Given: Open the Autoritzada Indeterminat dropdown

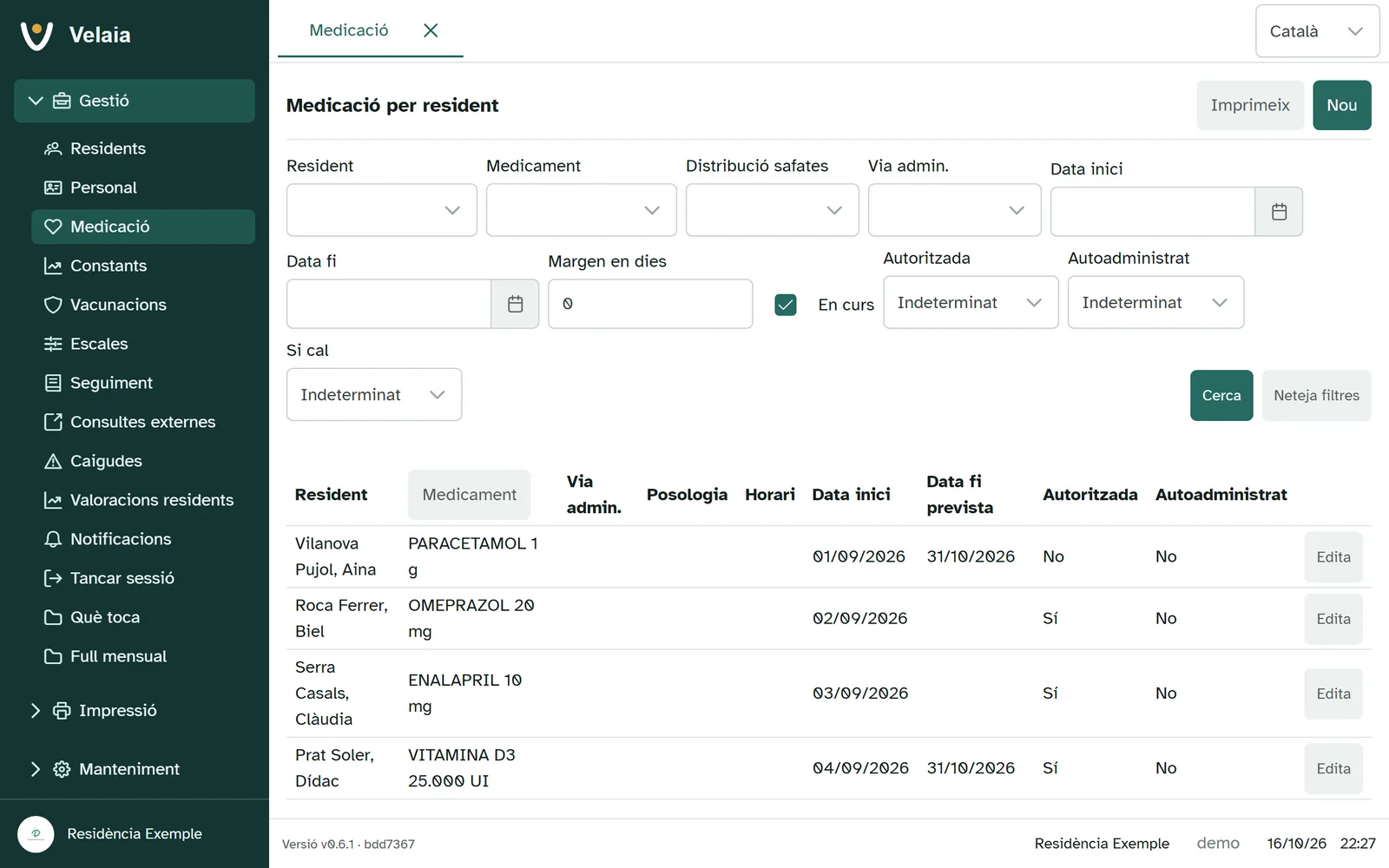Looking at the screenshot, I should click(971, 302).
